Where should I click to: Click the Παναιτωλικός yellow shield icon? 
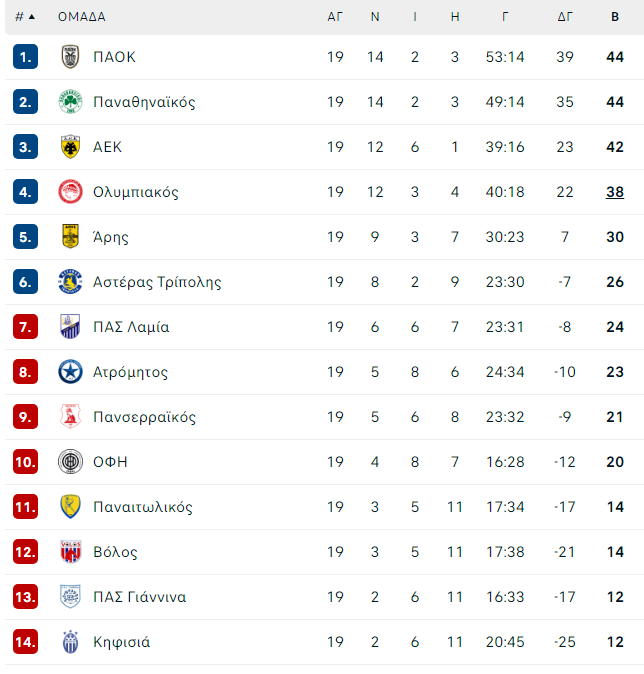pyautogui.click(x=70, y=507)
